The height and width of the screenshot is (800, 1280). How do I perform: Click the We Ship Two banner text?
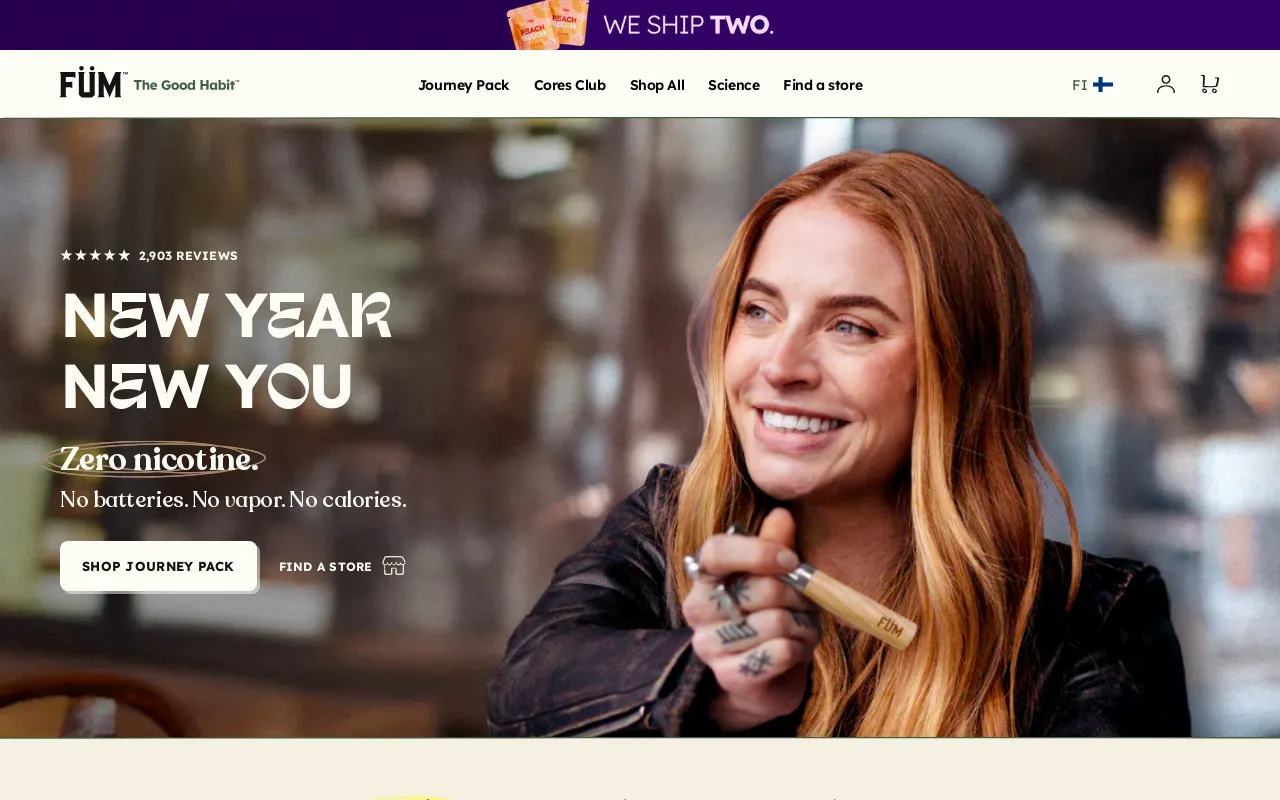pos(688,25)
